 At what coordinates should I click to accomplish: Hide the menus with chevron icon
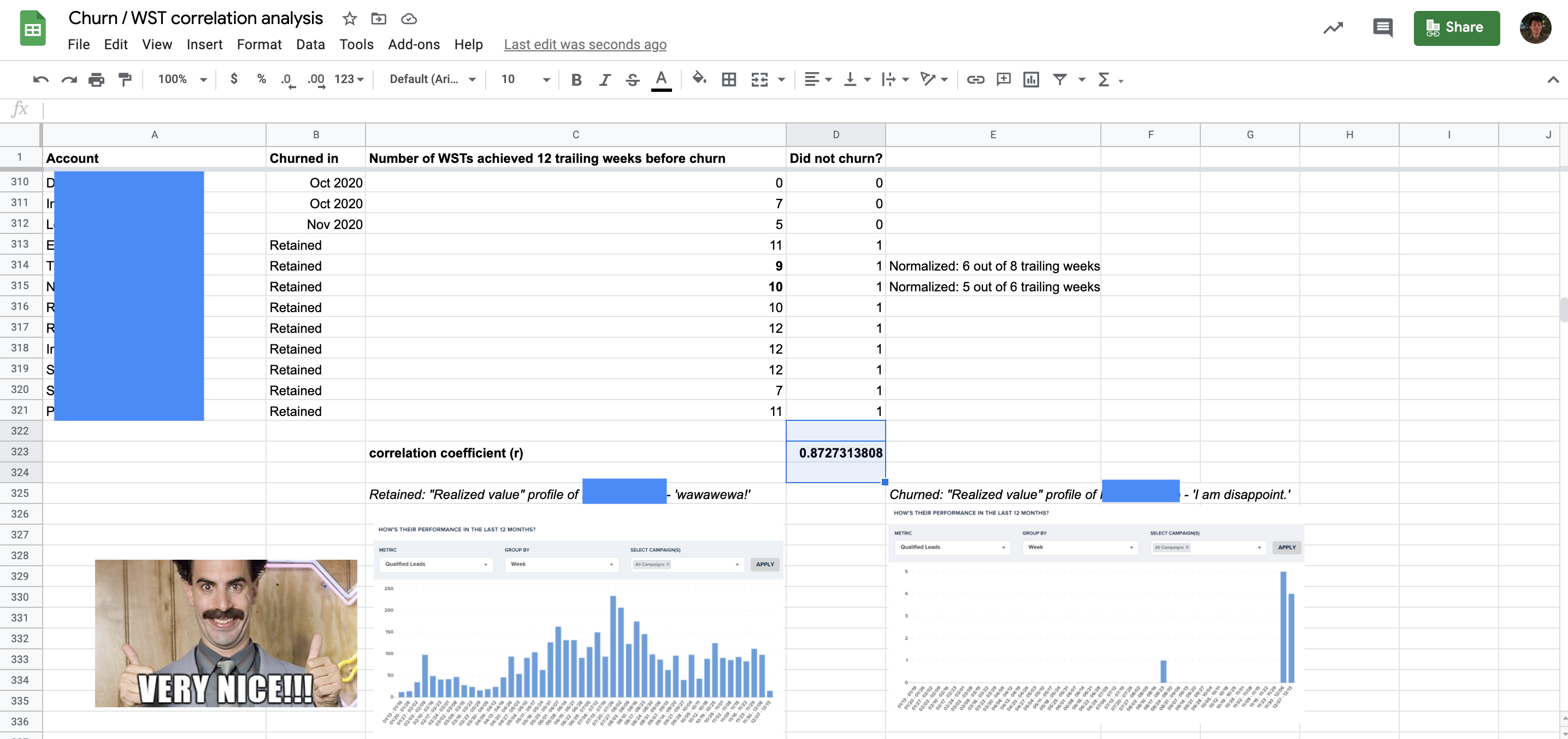coord(1553,80)
